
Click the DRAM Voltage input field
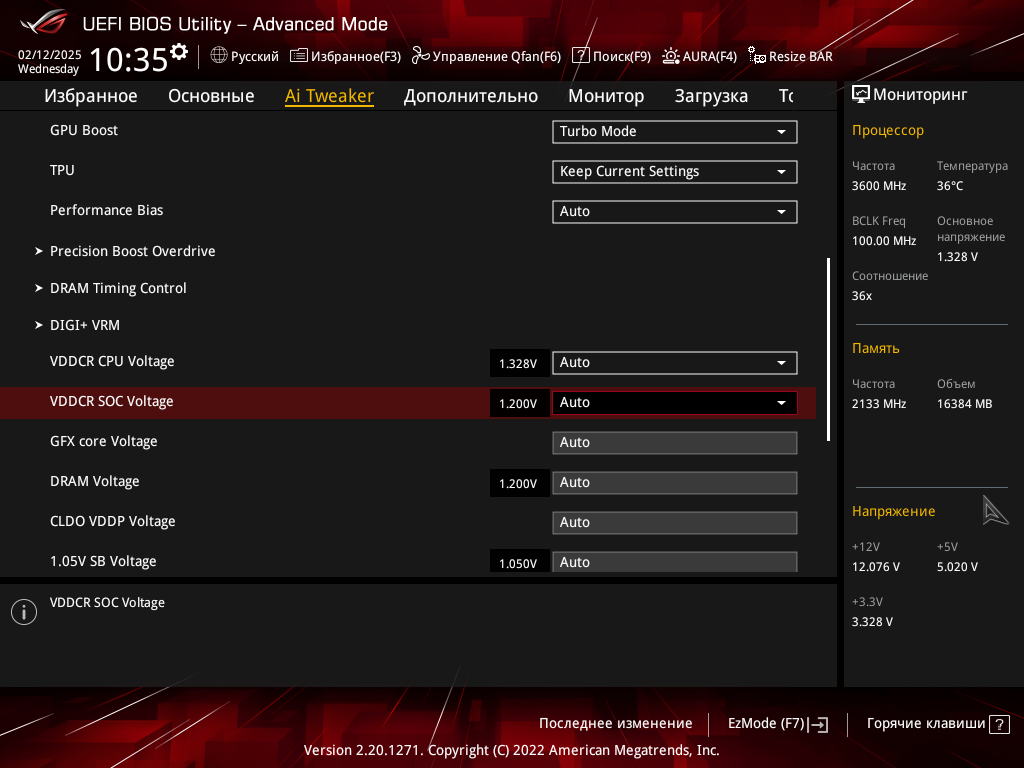(x=675, y=483)
